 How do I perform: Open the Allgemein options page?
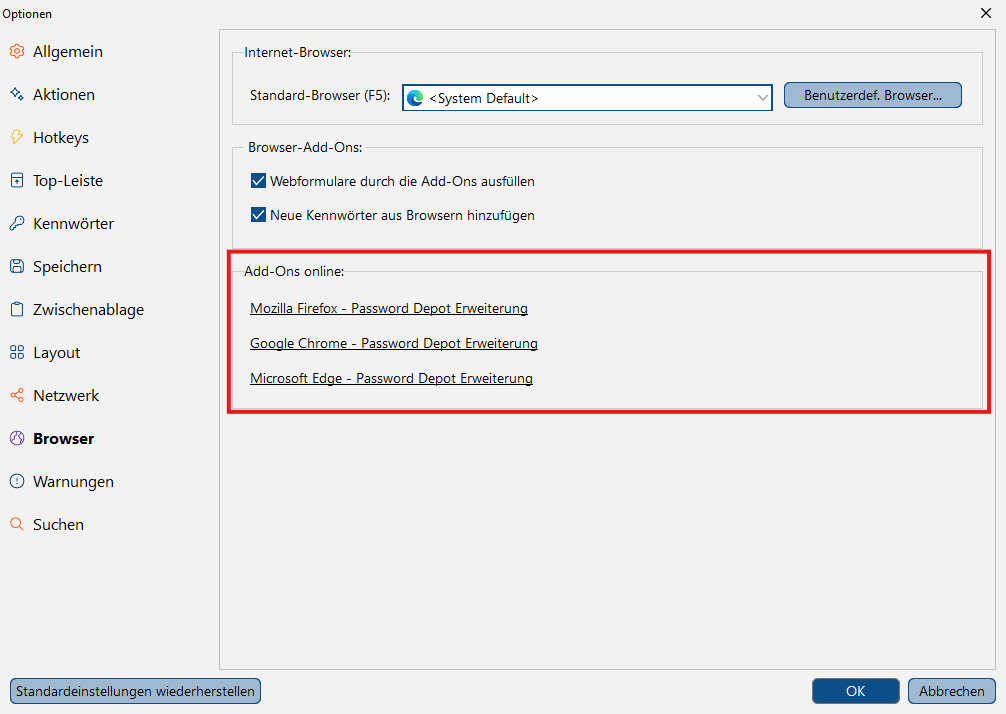pyautogui.click(x=68, y=51)
